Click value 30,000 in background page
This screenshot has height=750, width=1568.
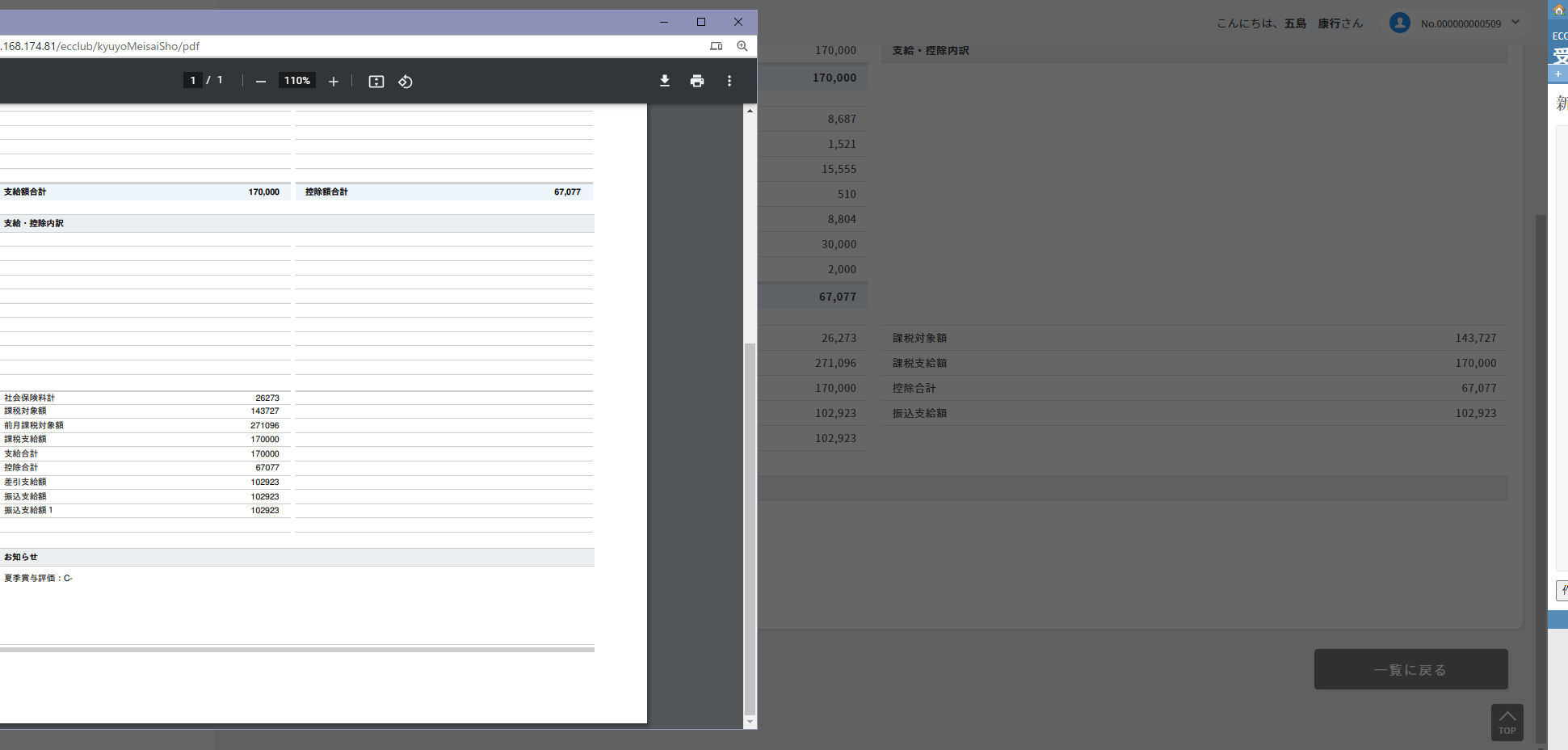click(839, 244)
